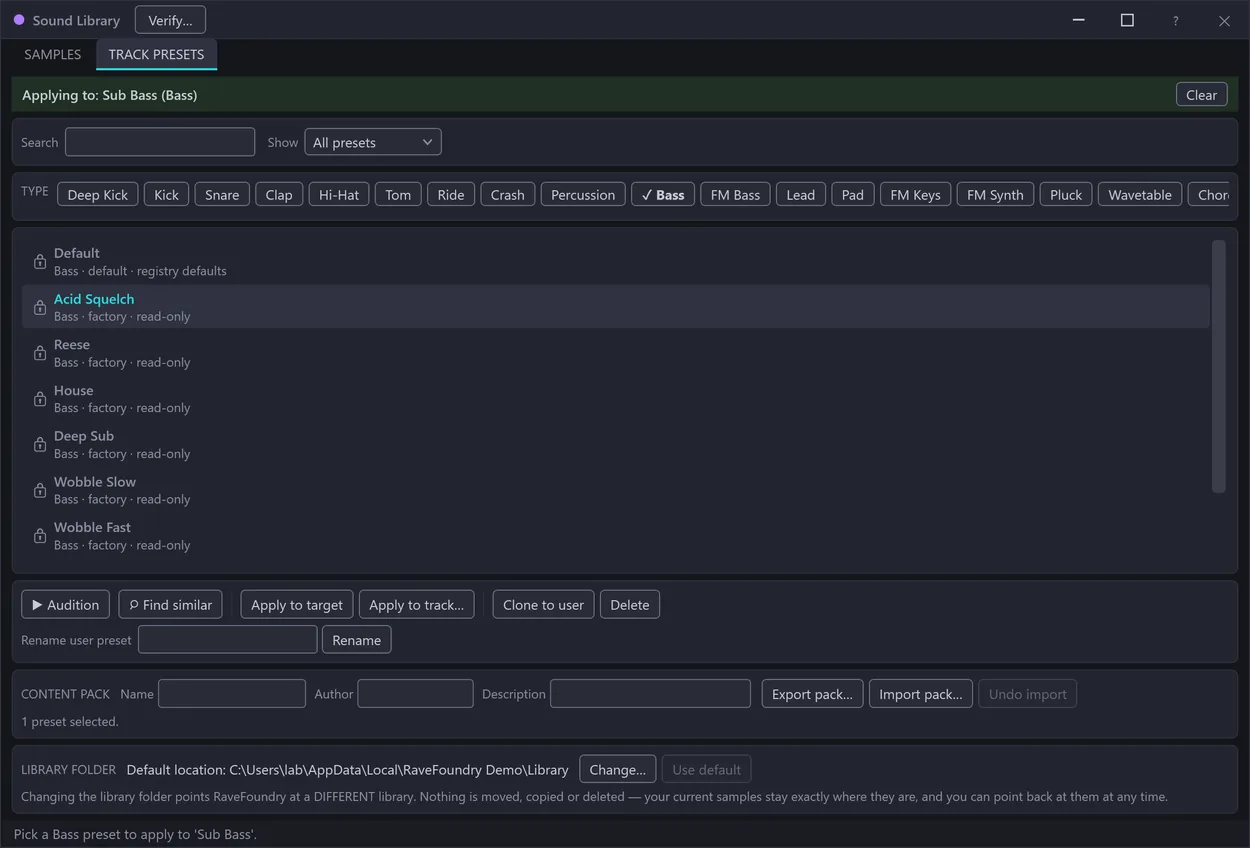The width and height of the screenshot is (1250, 848).
Task: Click the lock icon beside Reese preset
Action: 40,353
